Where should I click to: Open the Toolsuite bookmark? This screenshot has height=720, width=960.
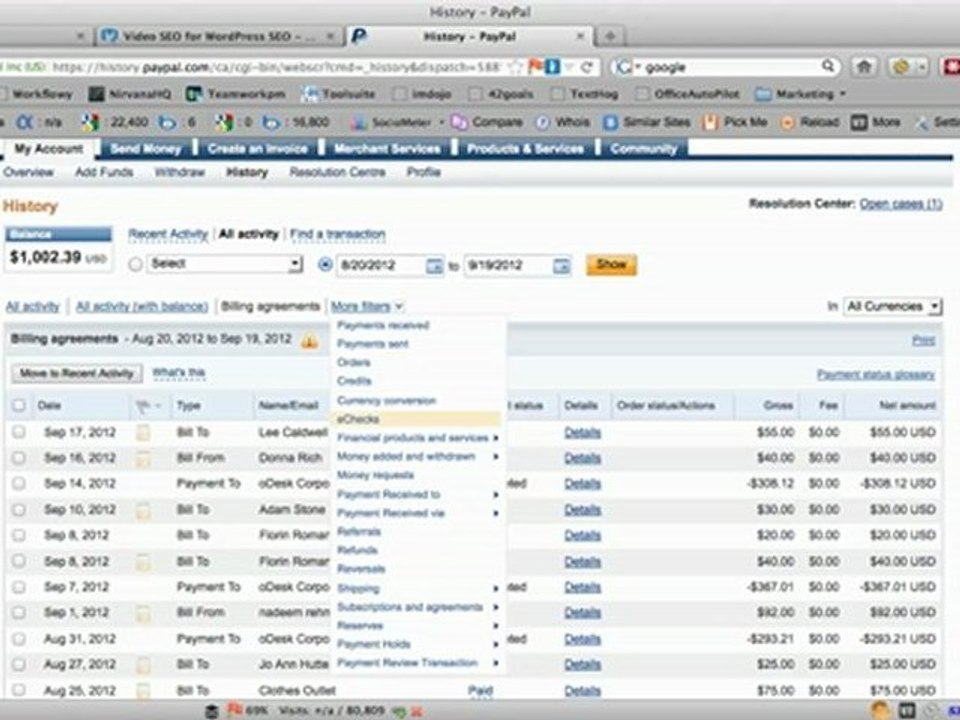(x=339, y=94)
